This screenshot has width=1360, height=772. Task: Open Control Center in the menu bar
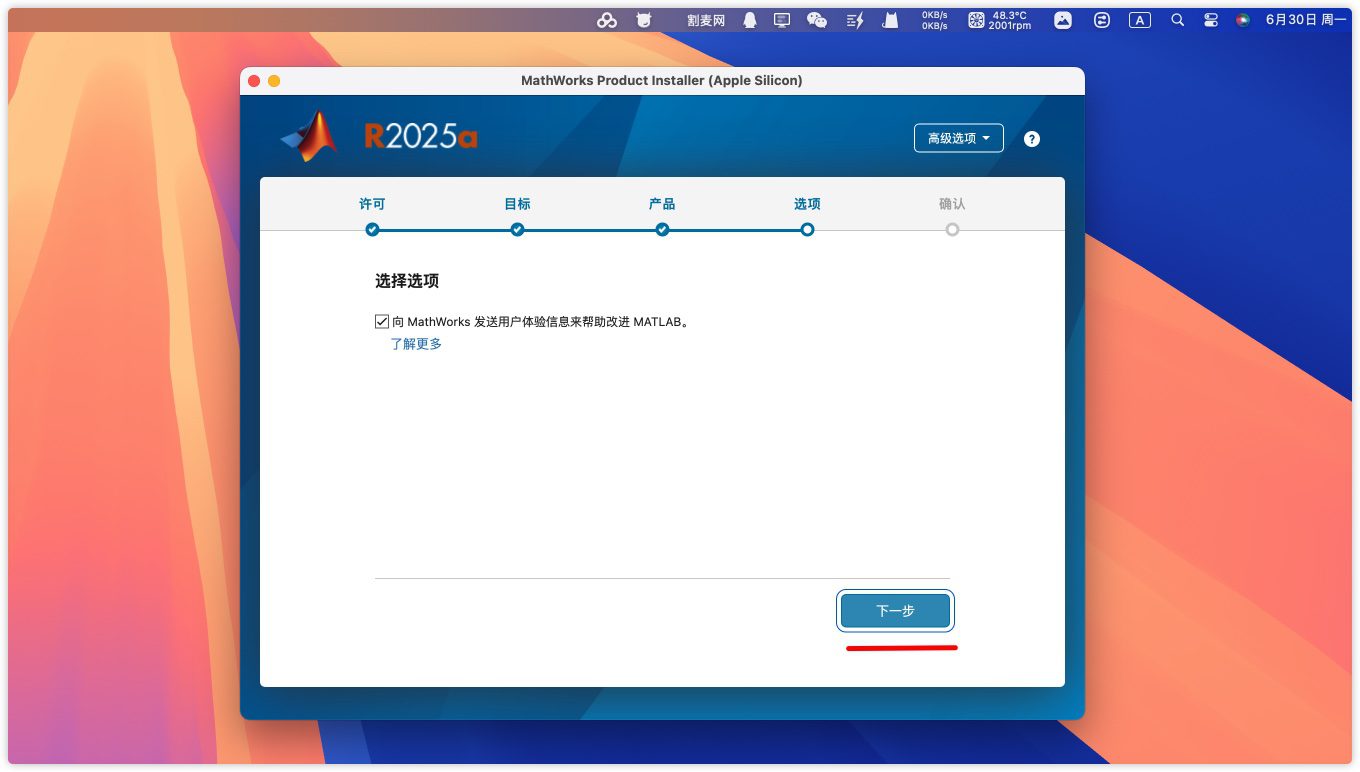1210,20
